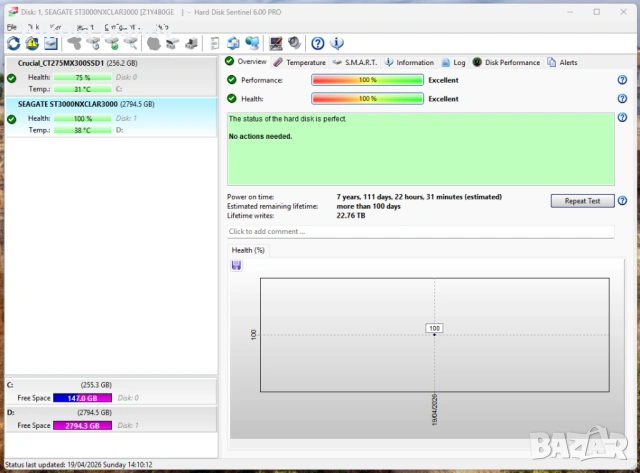This screenshot has width=640, height=473.
Task: Switch to the Information tab
Action: (x=409, y=62)
